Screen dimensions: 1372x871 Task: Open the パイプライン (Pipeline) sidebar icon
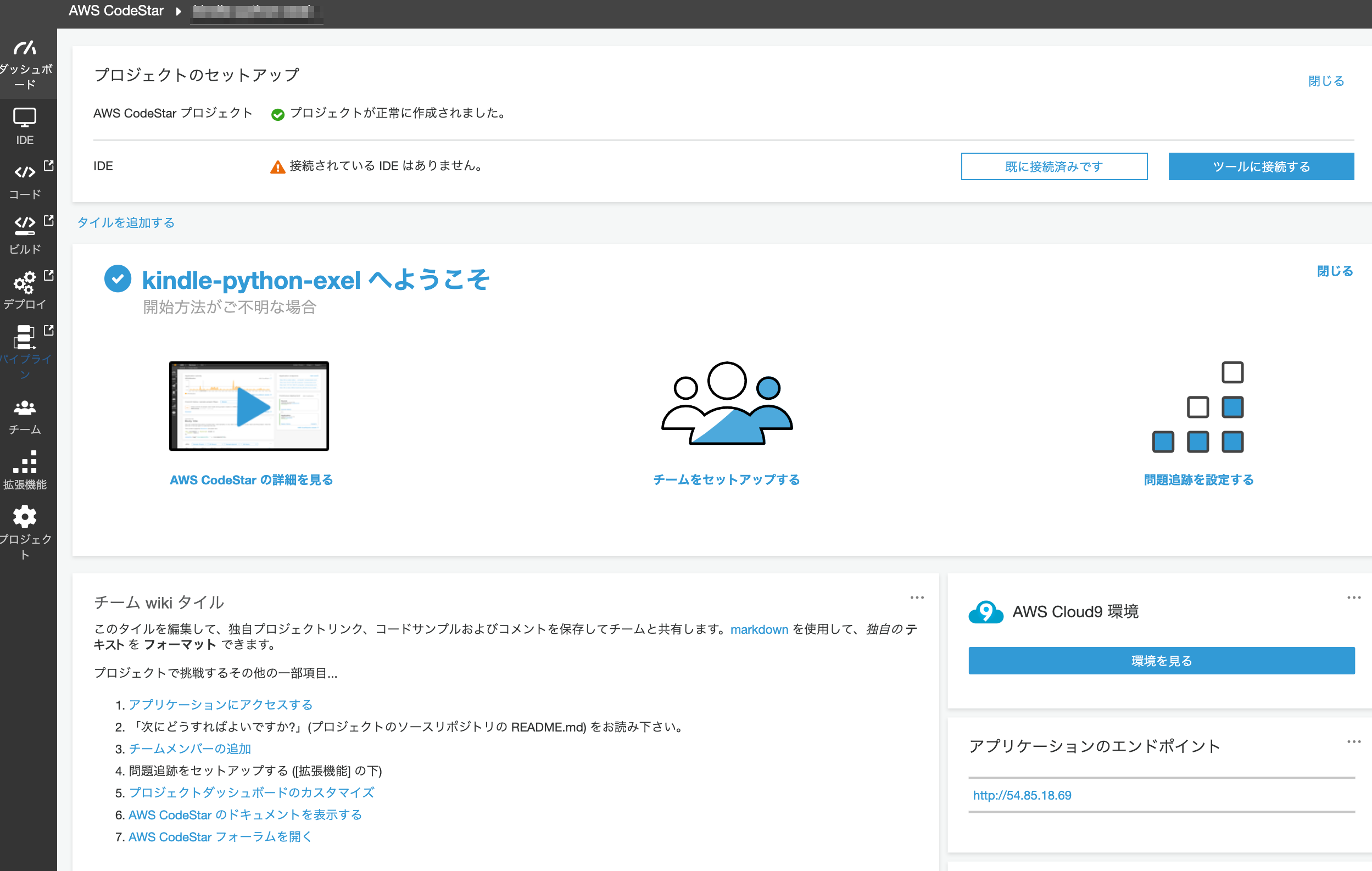pyautogui.click(x=25, y=337)
